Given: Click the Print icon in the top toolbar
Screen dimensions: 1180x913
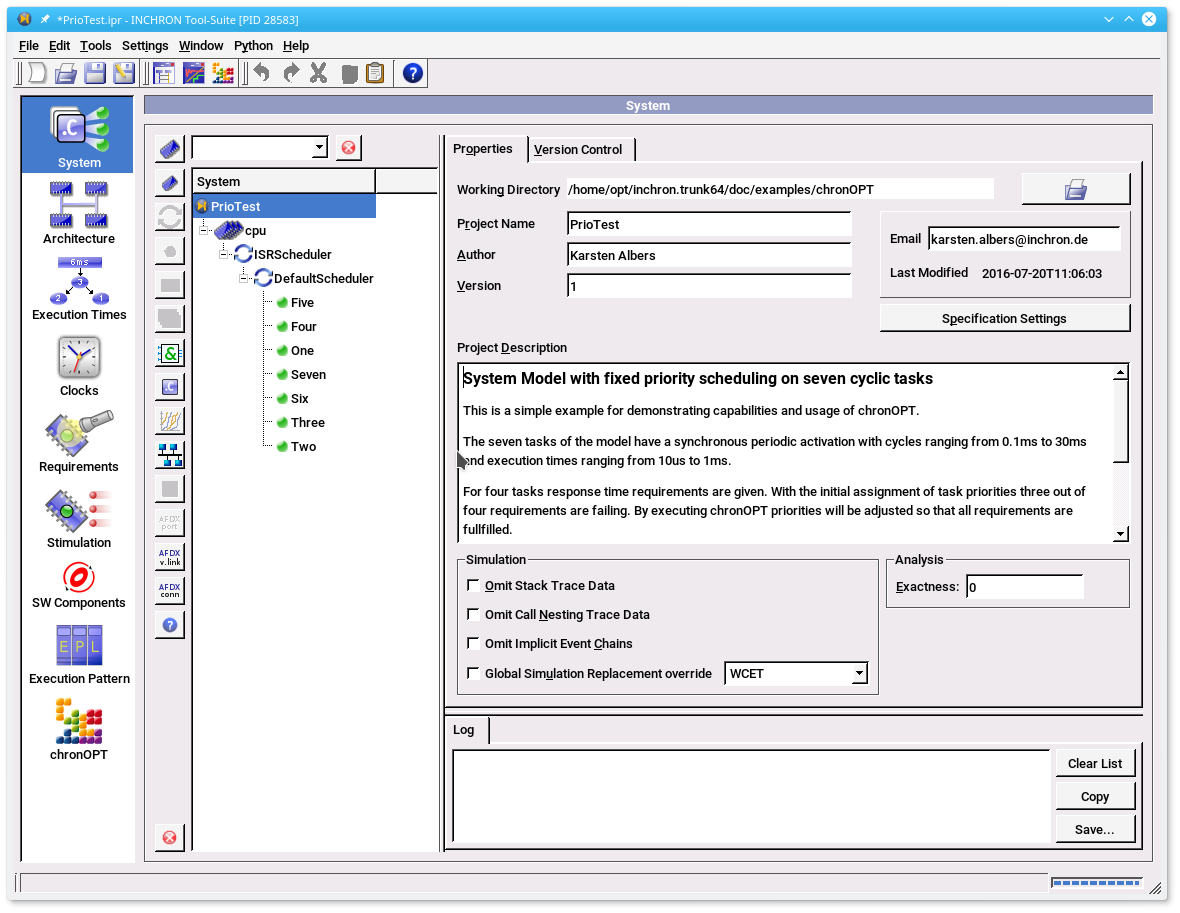Looking at the screenshot, I should [x=66, y=73].
